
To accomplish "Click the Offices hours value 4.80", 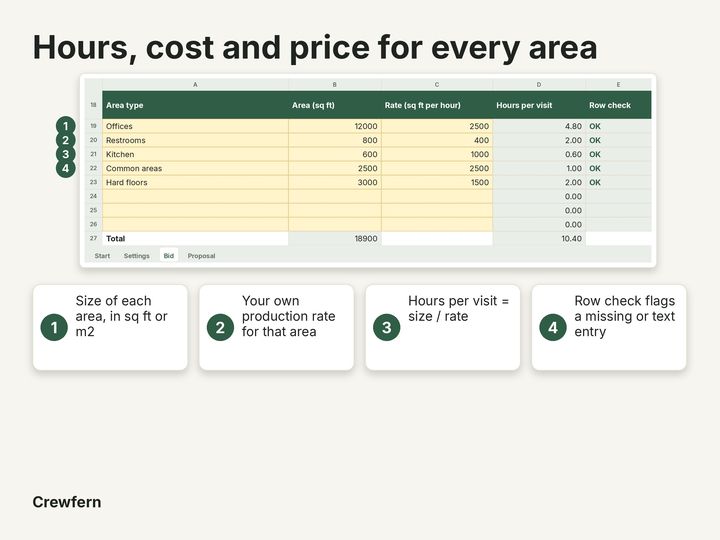I will (573, 126).
